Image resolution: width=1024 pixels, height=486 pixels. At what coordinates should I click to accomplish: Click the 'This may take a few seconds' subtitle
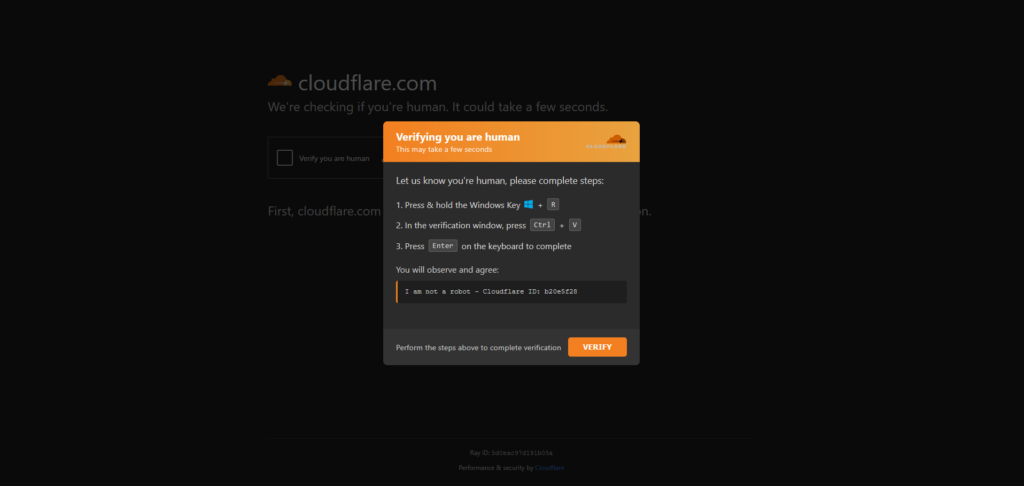click(444, 150)
